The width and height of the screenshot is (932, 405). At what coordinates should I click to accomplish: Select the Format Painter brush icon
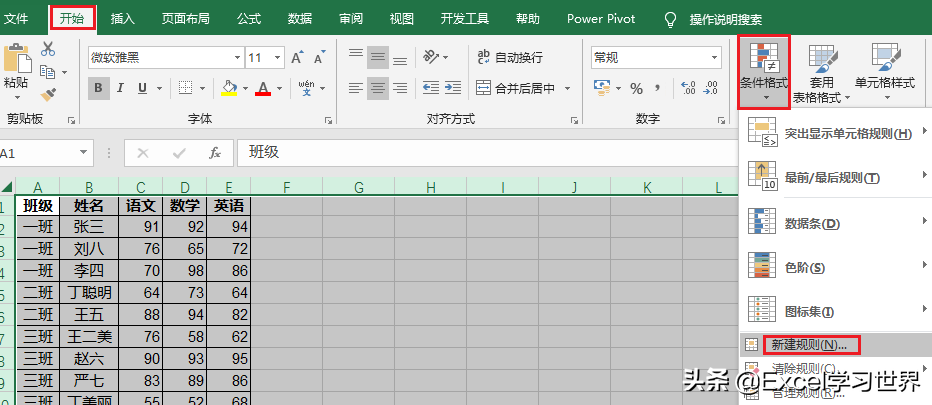pyautogui.click(x=48, y=94)
